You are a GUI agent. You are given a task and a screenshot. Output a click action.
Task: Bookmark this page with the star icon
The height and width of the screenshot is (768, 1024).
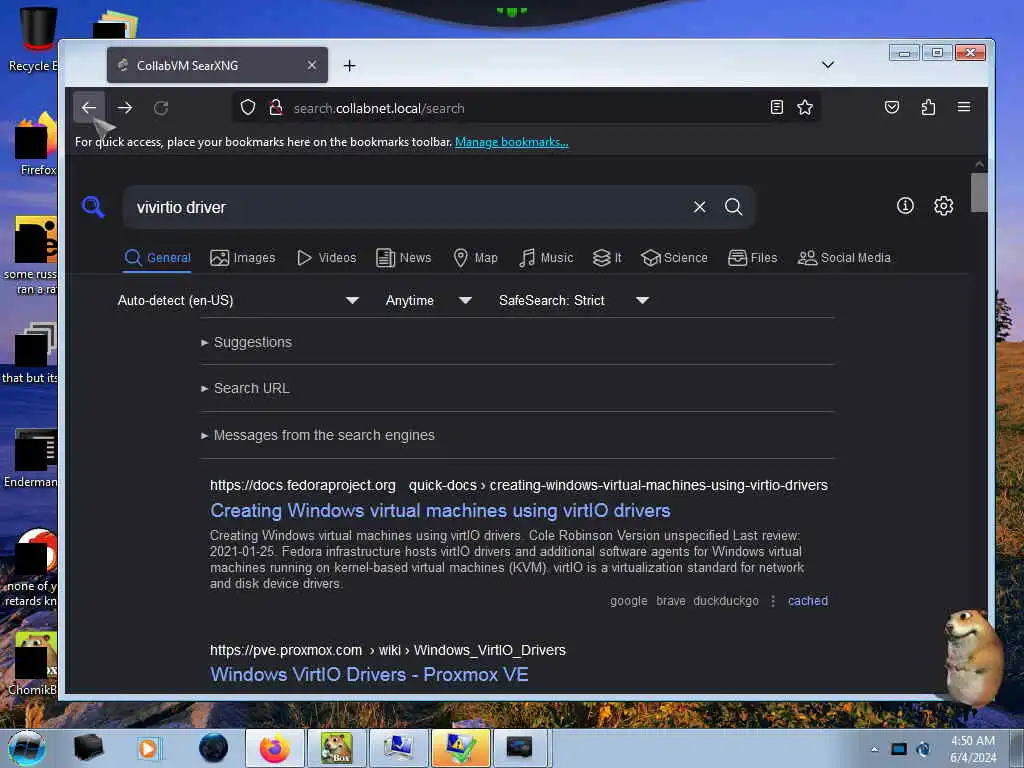(x=805, y=108)
